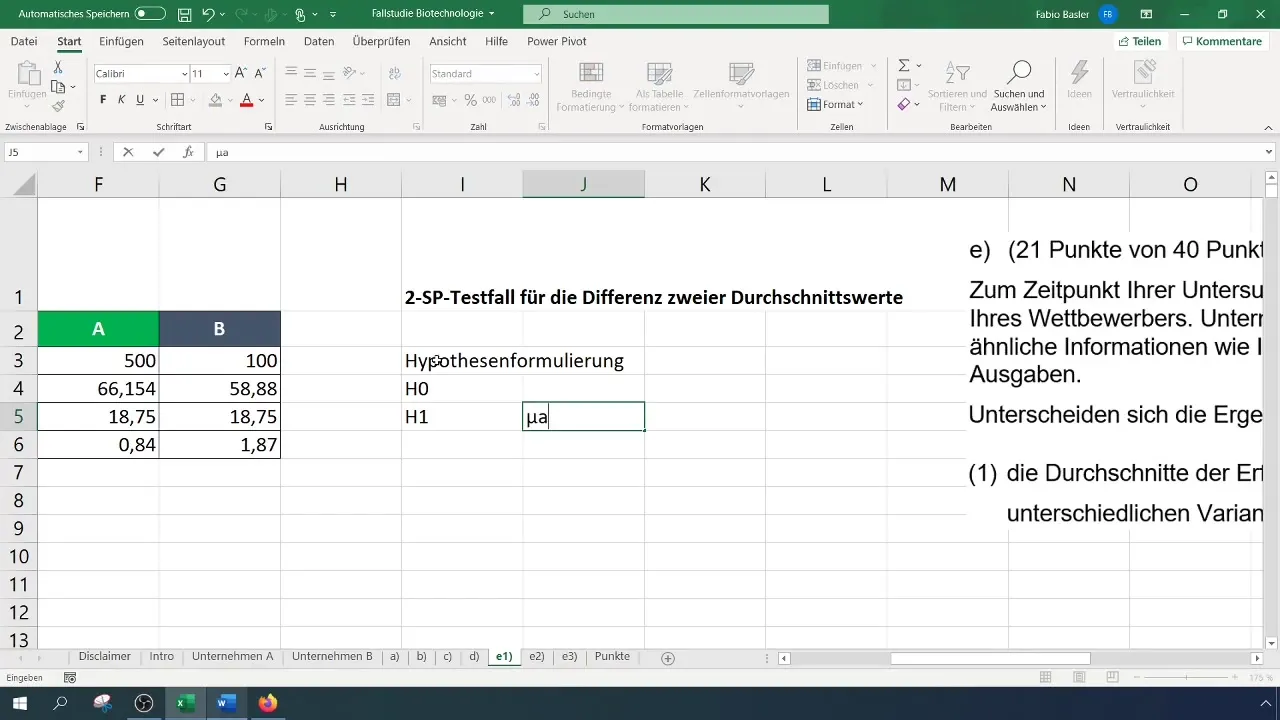The width and height of the screenshot is (1280, 720).
Task: Click the Windows Start button
Action: point(20,703)
